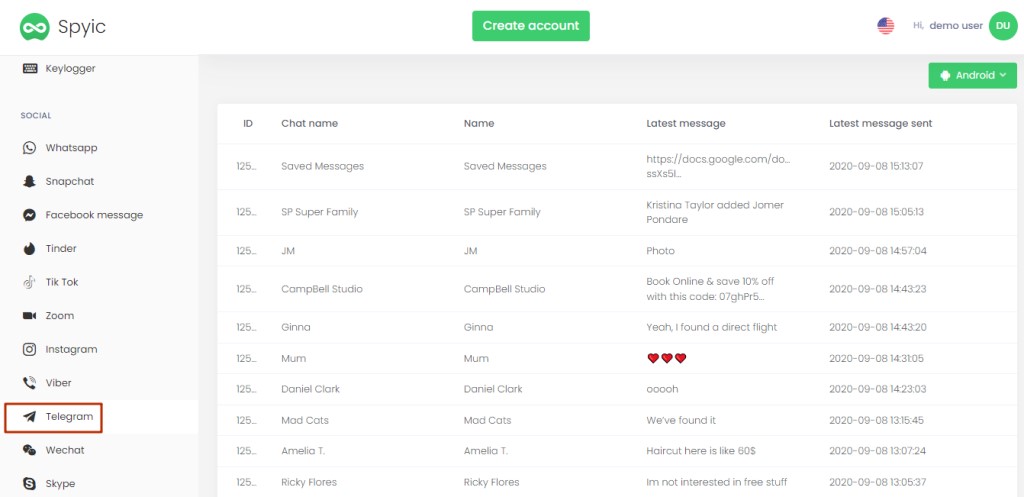Click the Mum chat name cell
This screenshot has width=1024, height=497.
pyautogui.click(x=293, y=359)
